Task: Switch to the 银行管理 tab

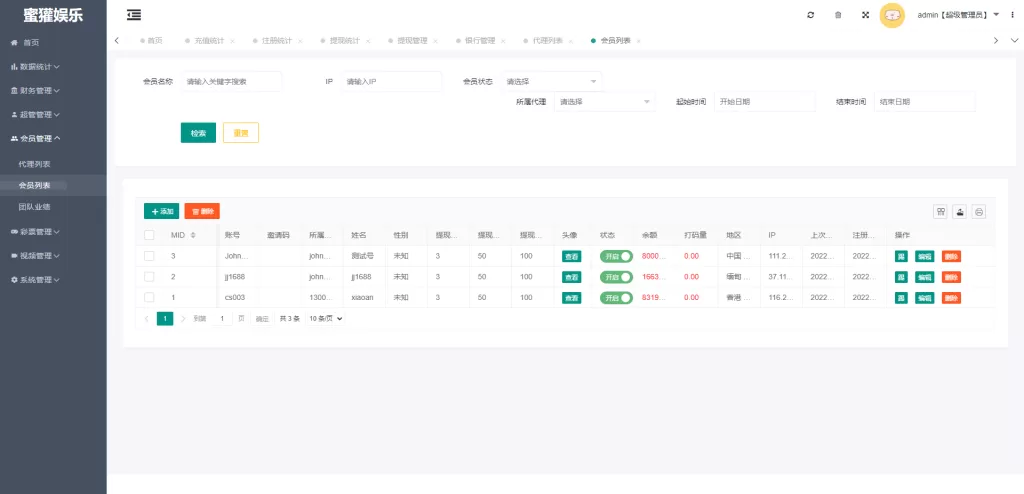Action: pos(480,41)
